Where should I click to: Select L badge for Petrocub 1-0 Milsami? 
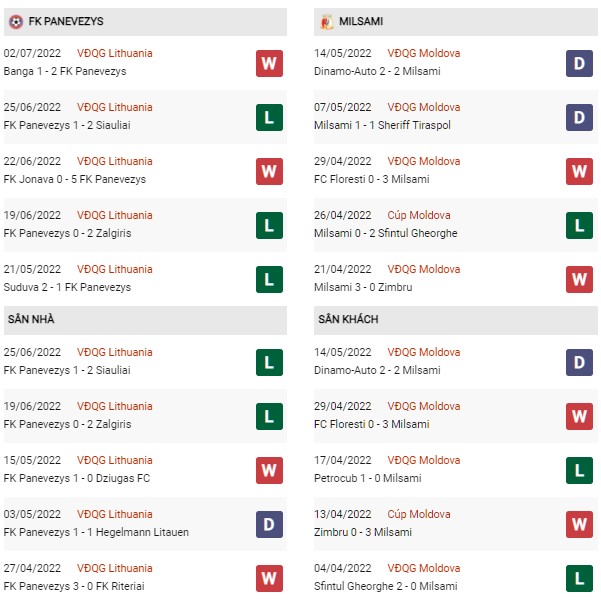(579, 470)
